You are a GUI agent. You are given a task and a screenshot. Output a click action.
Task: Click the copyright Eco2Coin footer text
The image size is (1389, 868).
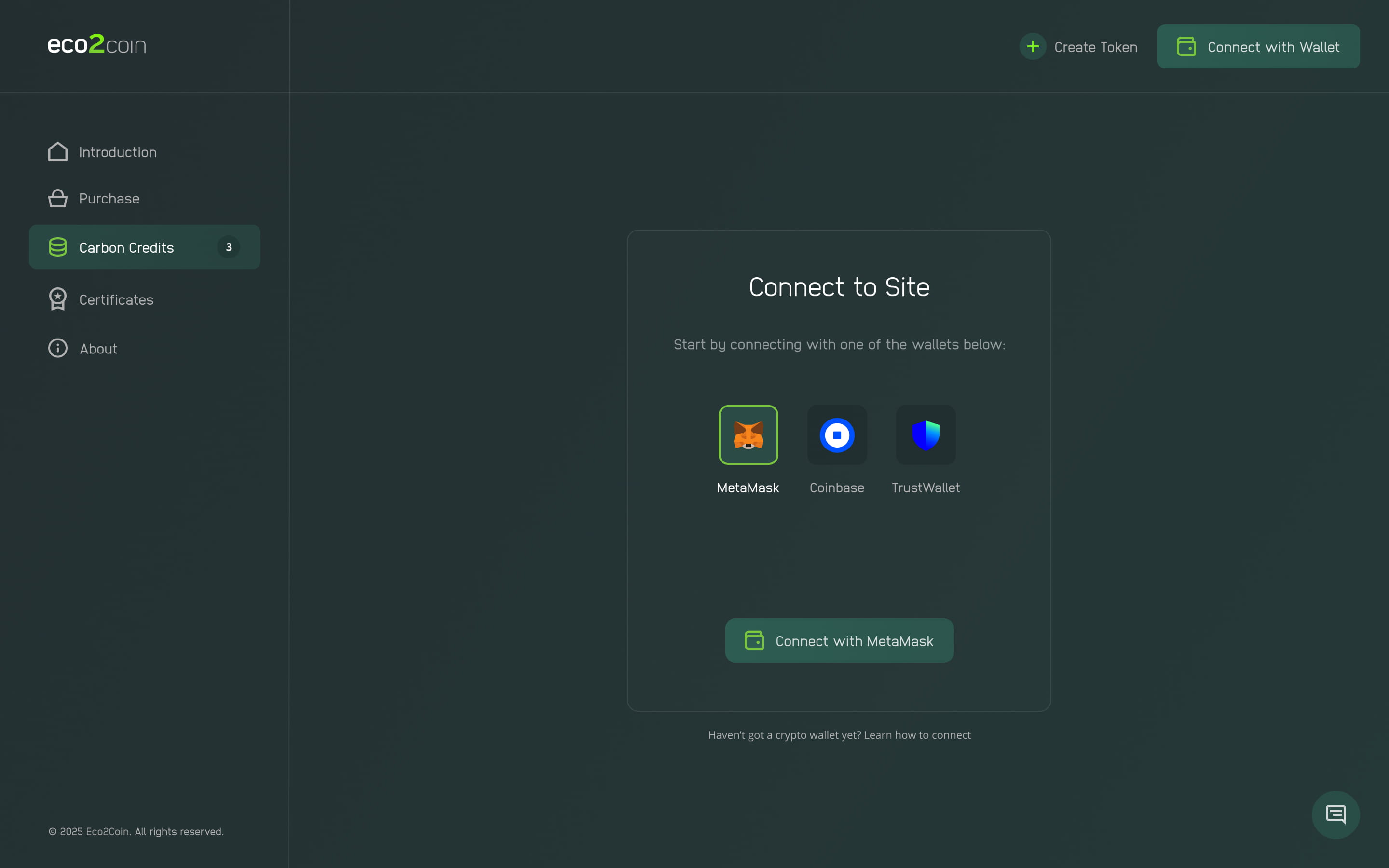[136, 831]
